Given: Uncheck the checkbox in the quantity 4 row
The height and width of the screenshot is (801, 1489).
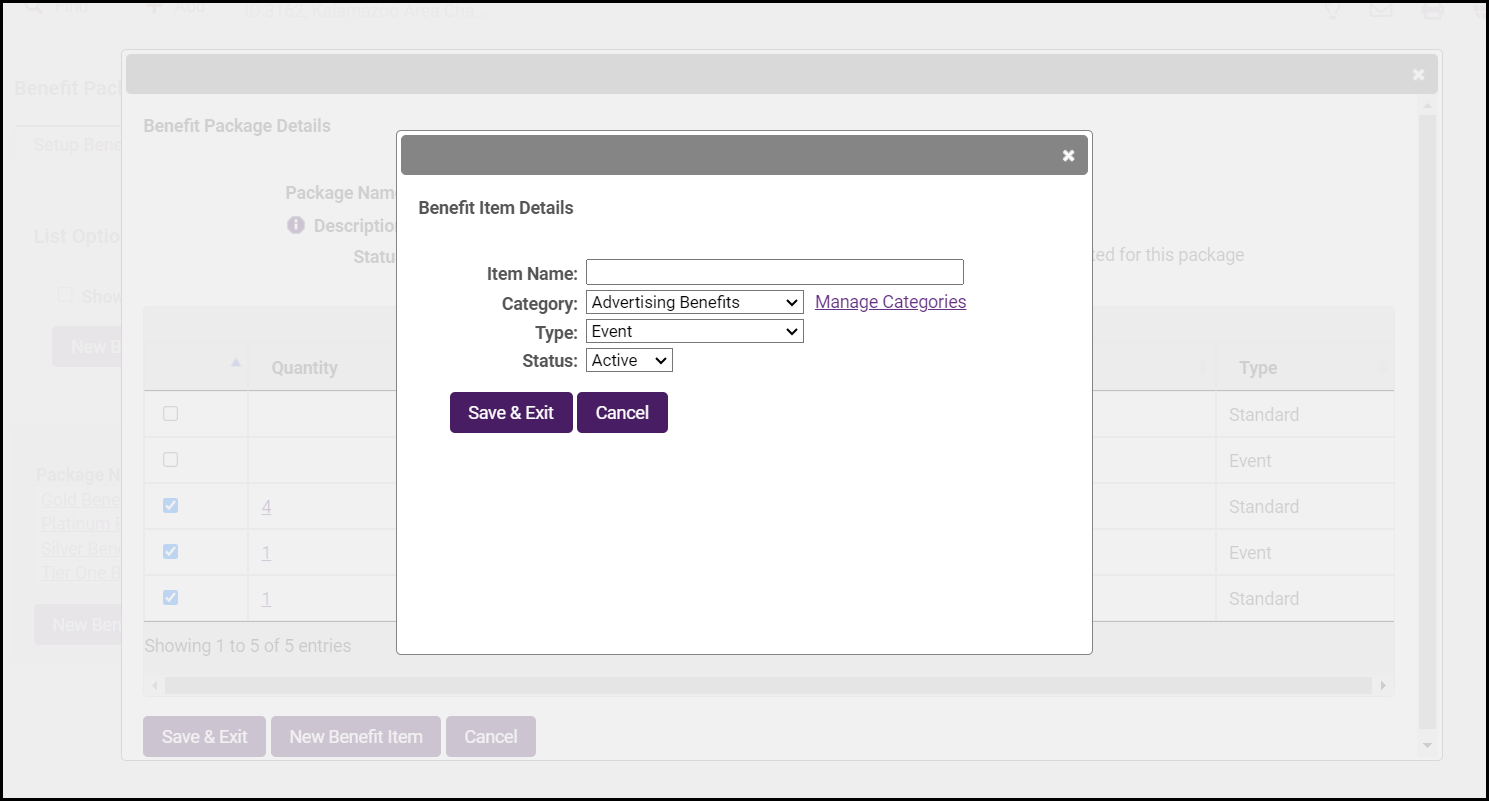Looking at the screenshot, I should [170, 506].
